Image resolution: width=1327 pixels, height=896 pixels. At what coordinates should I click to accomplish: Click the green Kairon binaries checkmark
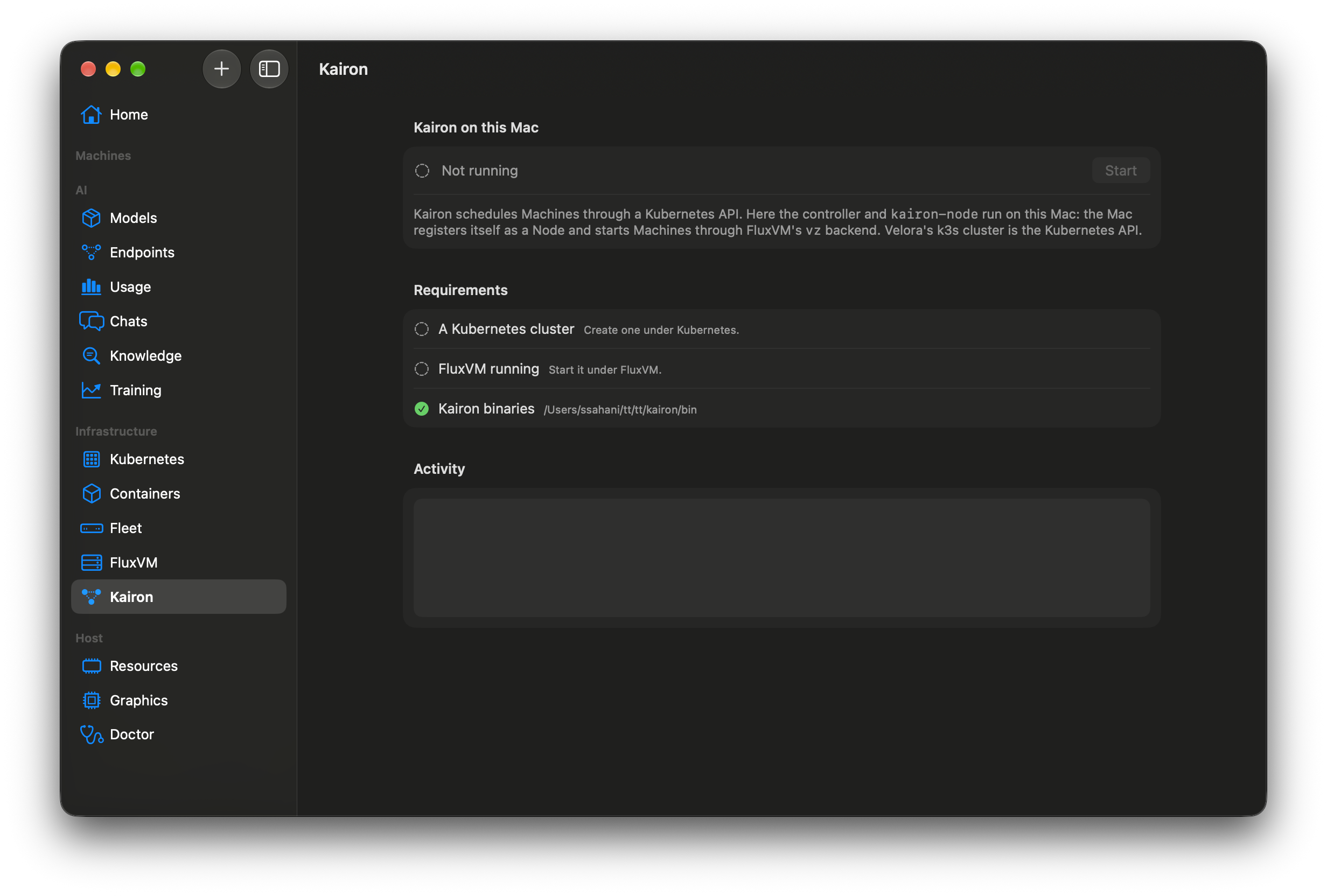coord(421,409)
